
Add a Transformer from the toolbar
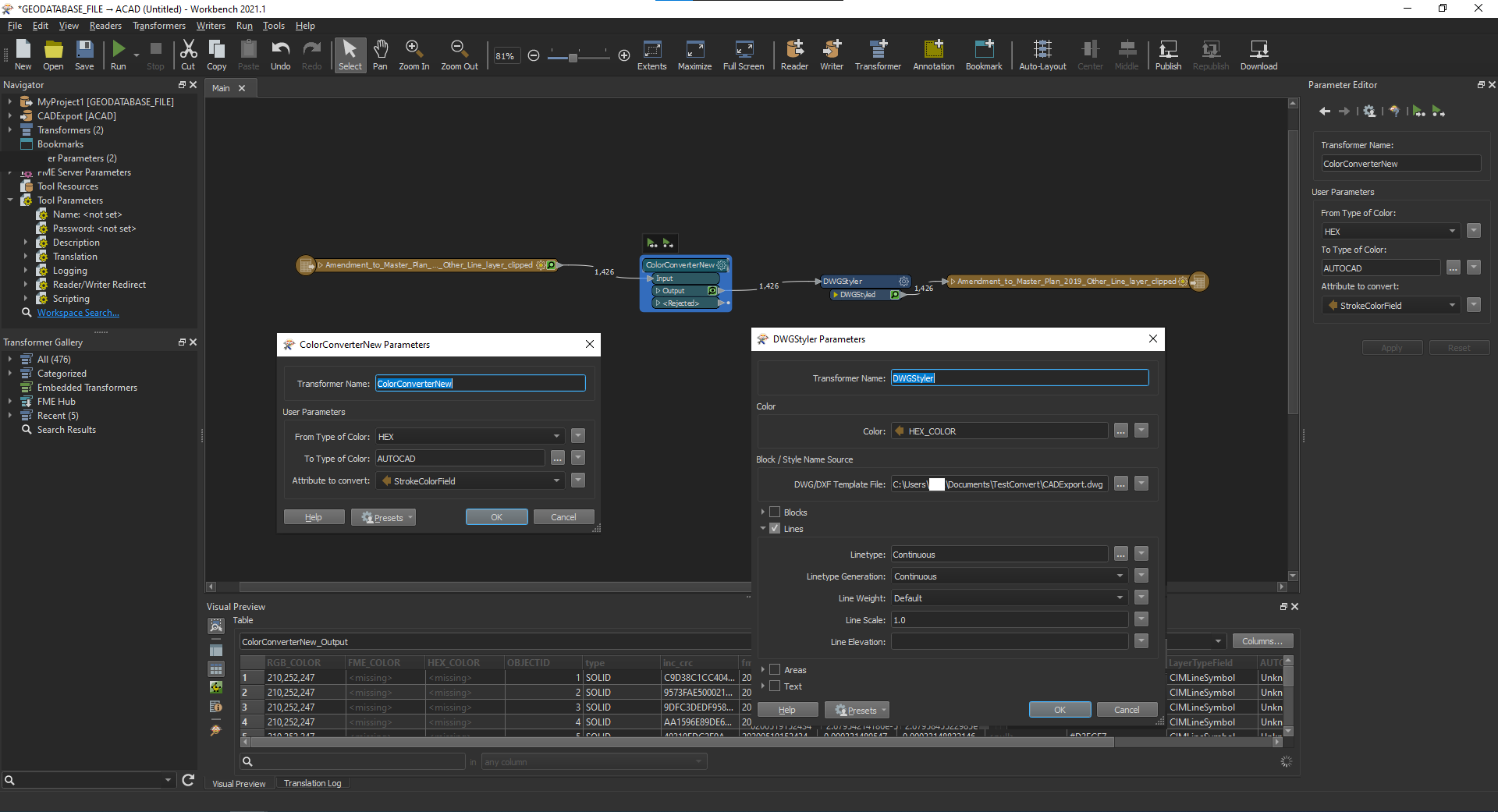click(x=878, y=55)
